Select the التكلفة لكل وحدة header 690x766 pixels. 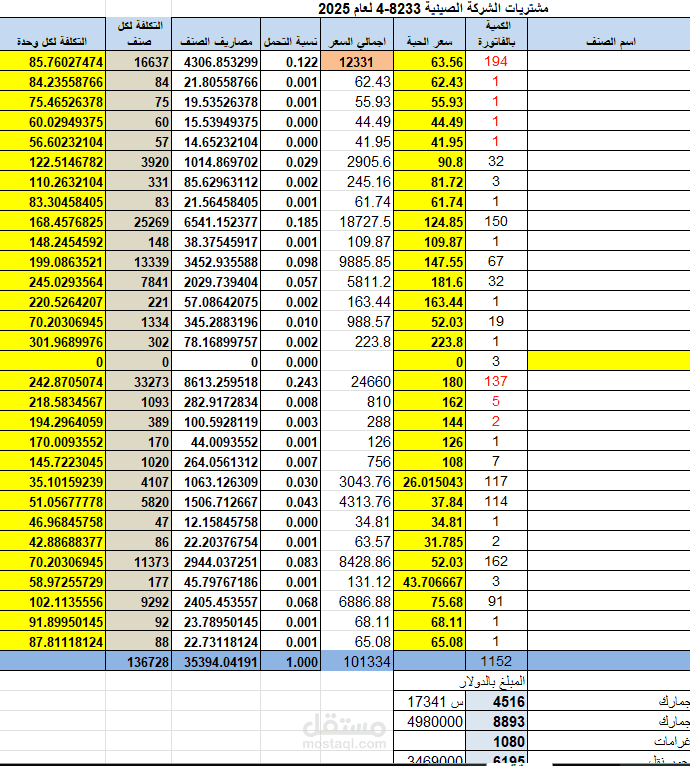click(52, 34)
